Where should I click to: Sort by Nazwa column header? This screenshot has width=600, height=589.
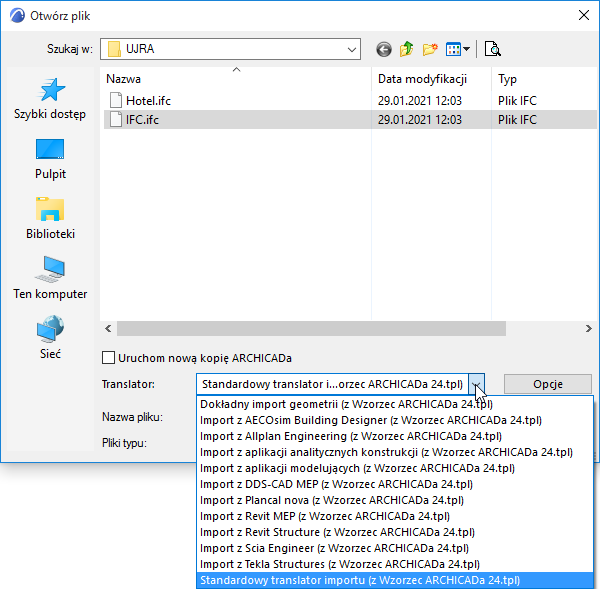236,79
